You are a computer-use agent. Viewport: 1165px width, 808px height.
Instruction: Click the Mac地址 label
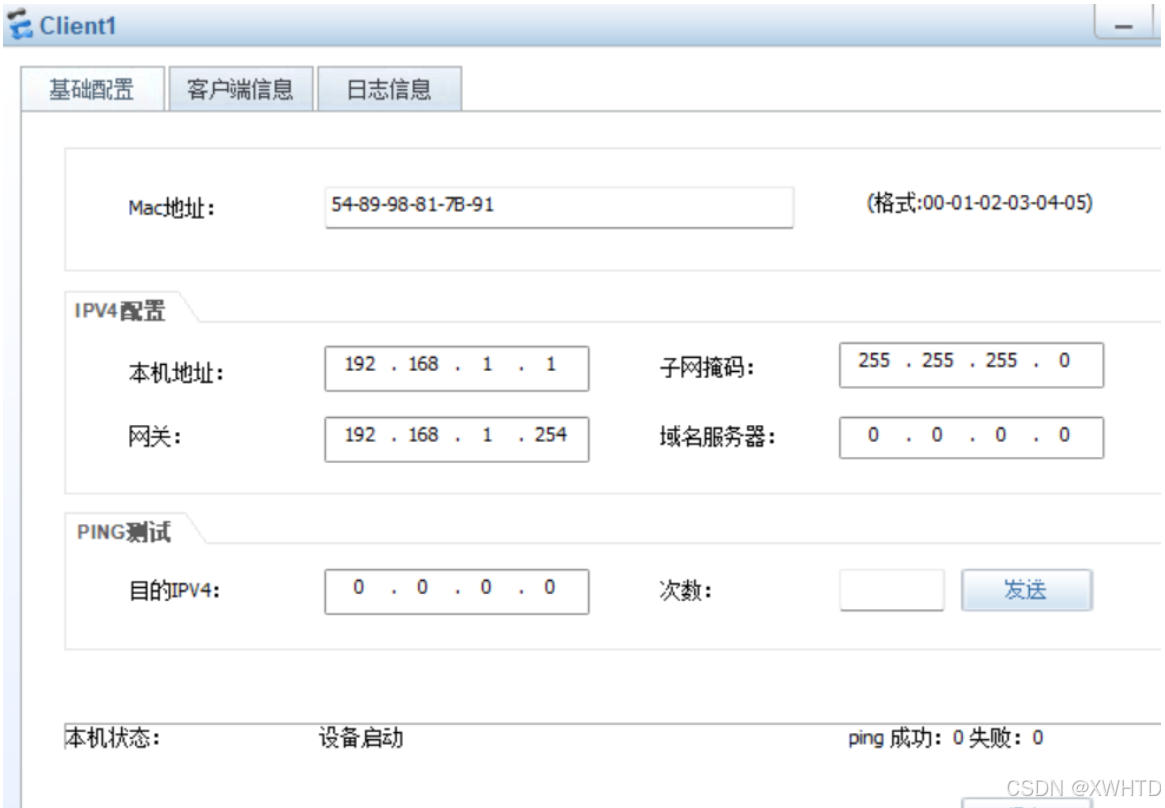tap(171, 208)
